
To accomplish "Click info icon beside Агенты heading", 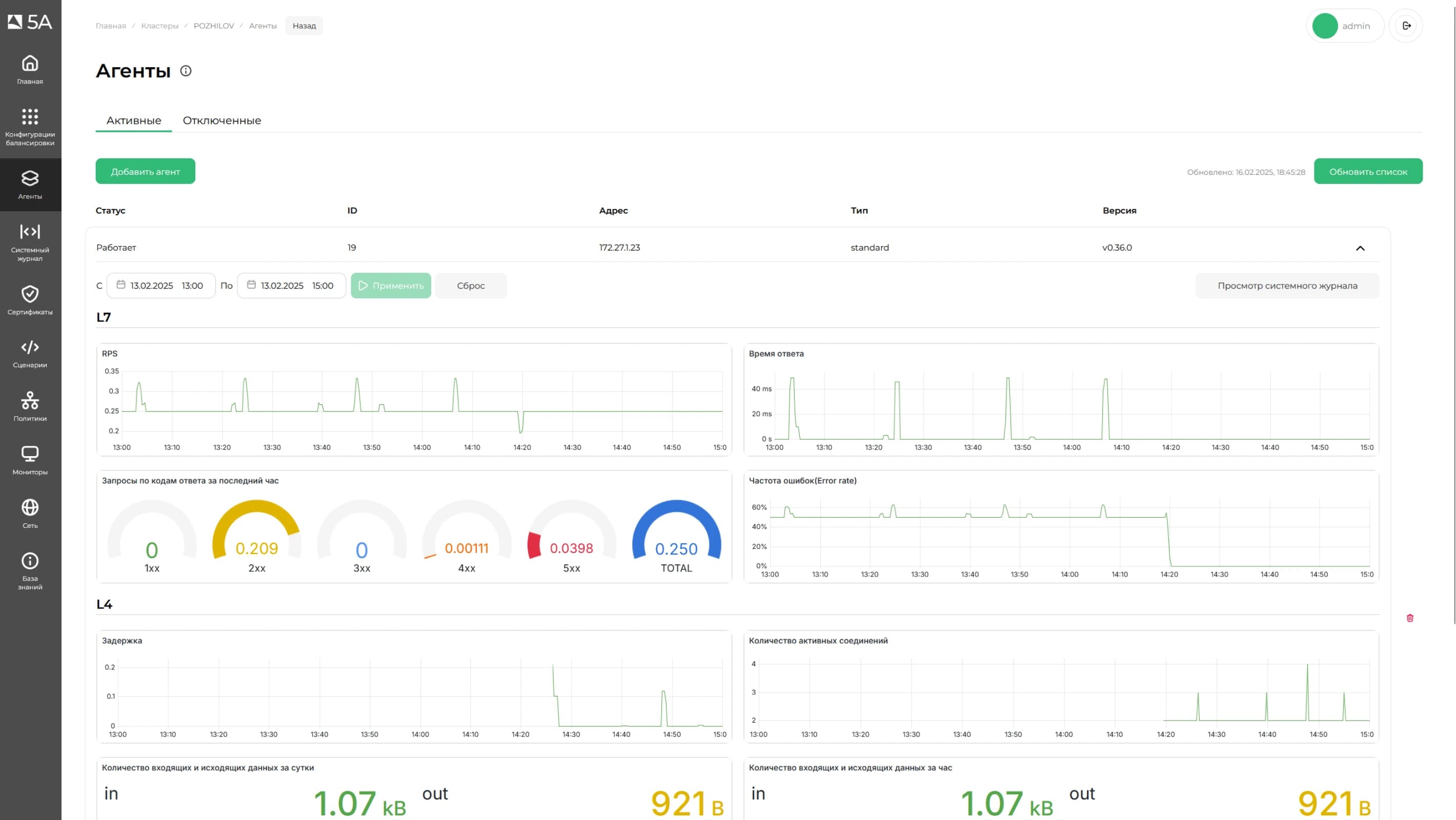I will coord(186,71).
